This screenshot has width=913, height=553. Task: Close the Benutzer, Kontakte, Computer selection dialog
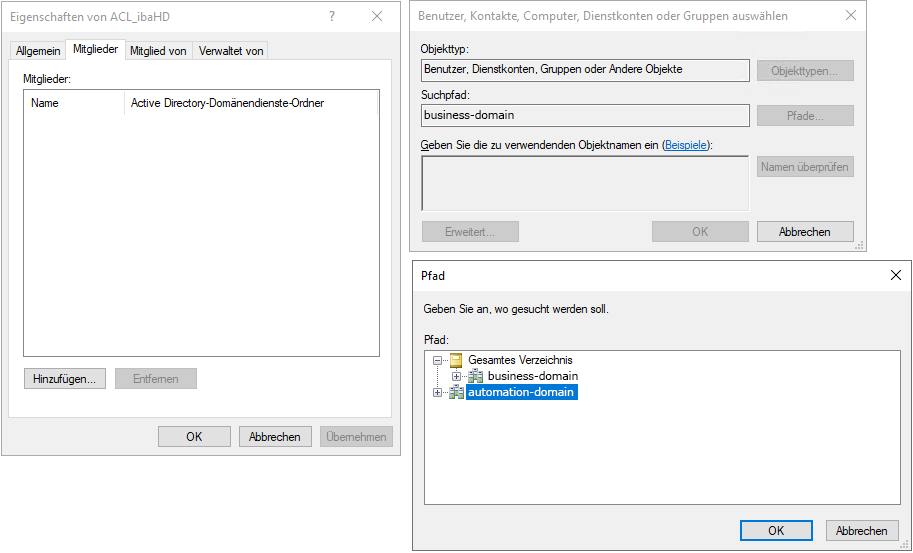coord(851,16)
